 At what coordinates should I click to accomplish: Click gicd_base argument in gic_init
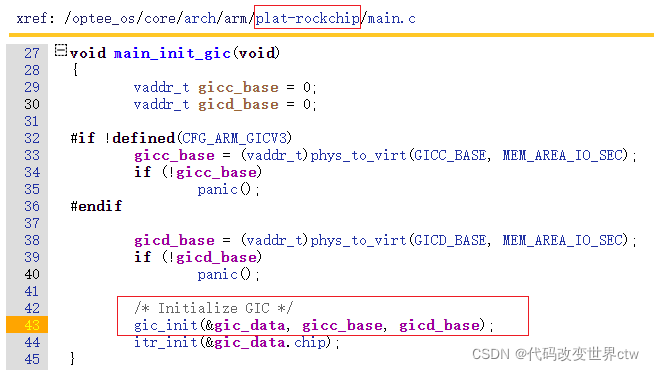pyautogui.click(x=439, y=326)
